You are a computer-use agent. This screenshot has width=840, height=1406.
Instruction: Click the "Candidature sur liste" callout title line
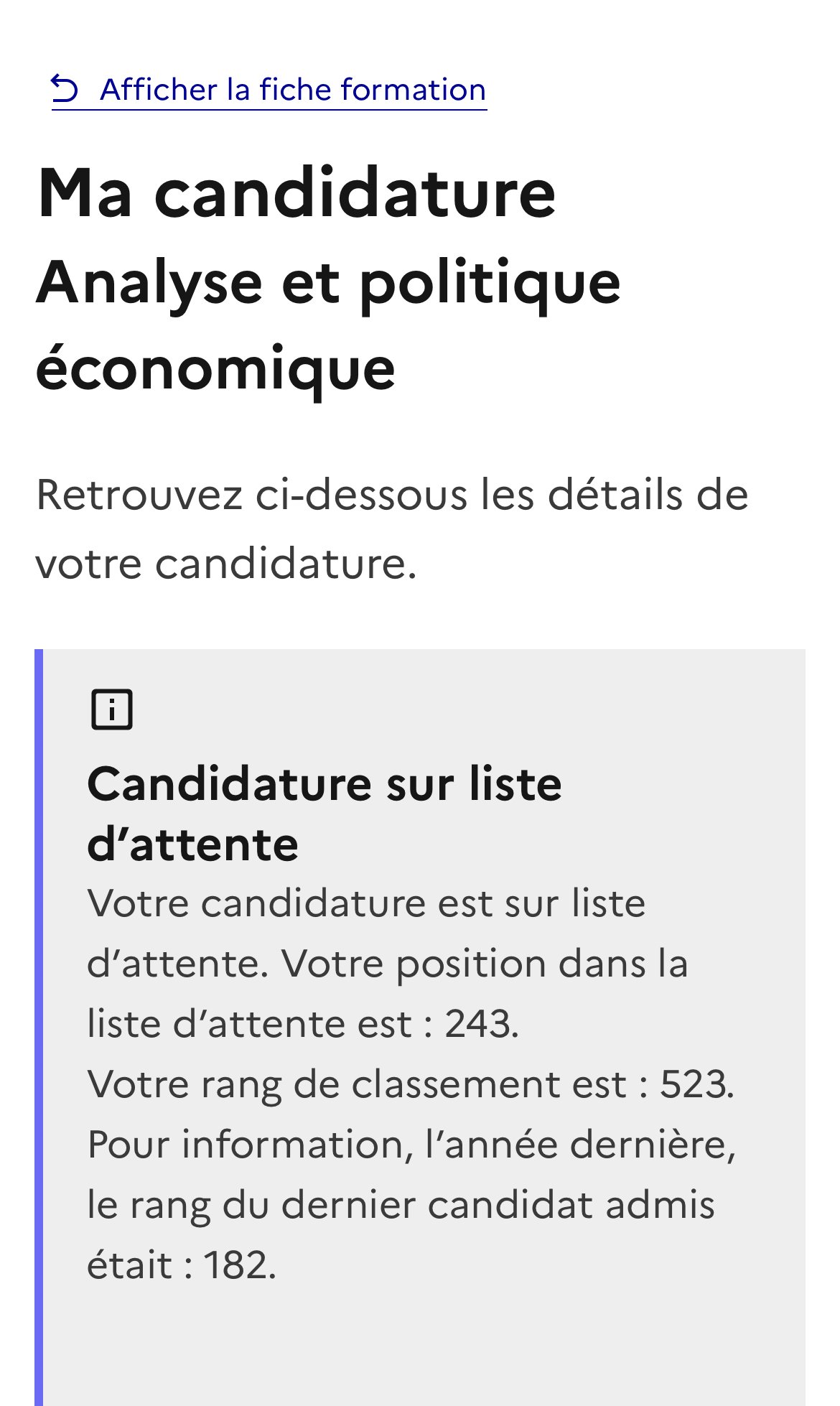pyautogui.click(x=324, y=783)
